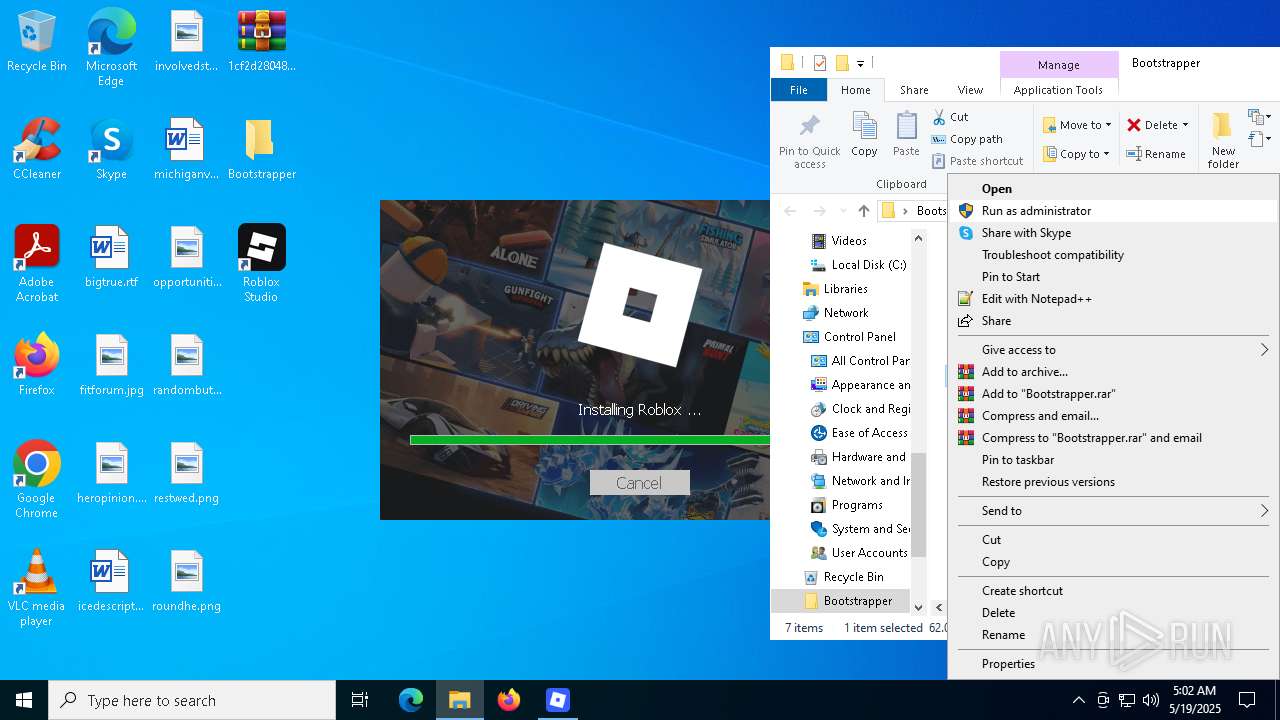
Task: Open the Windows Start menu
Action: 24,700
